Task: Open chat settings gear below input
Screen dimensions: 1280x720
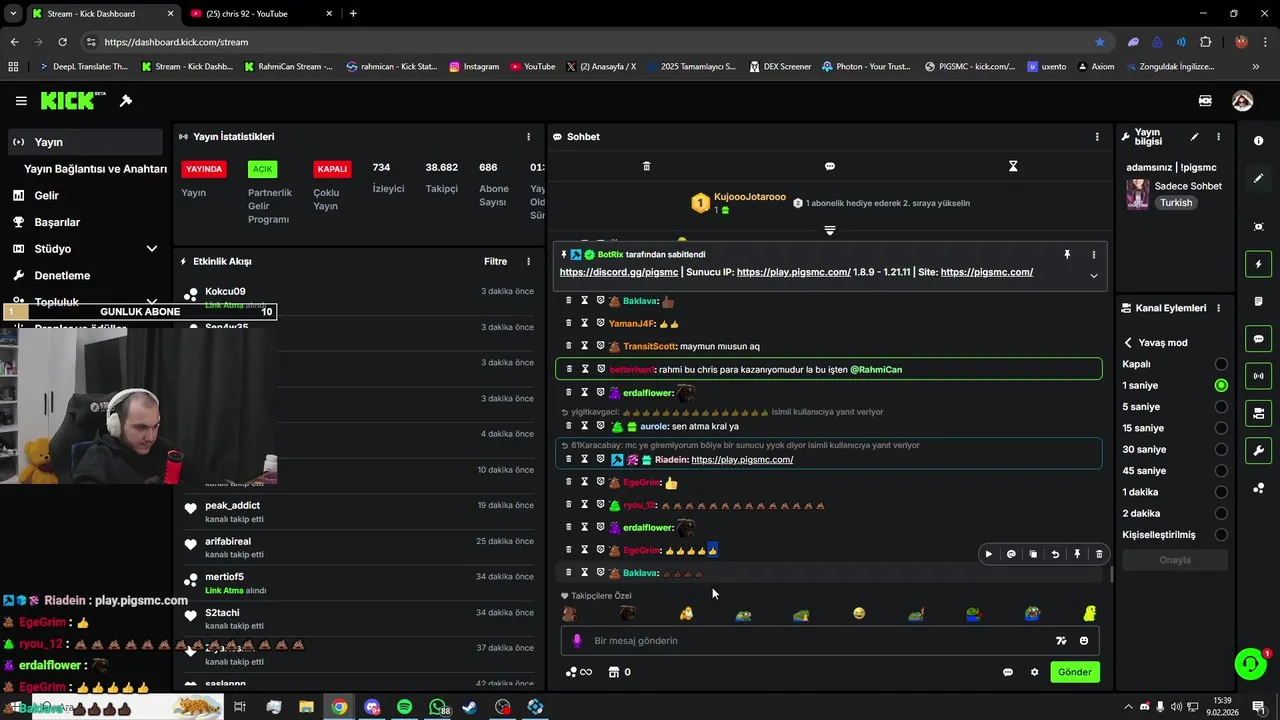Action: tap(1034, 672)
